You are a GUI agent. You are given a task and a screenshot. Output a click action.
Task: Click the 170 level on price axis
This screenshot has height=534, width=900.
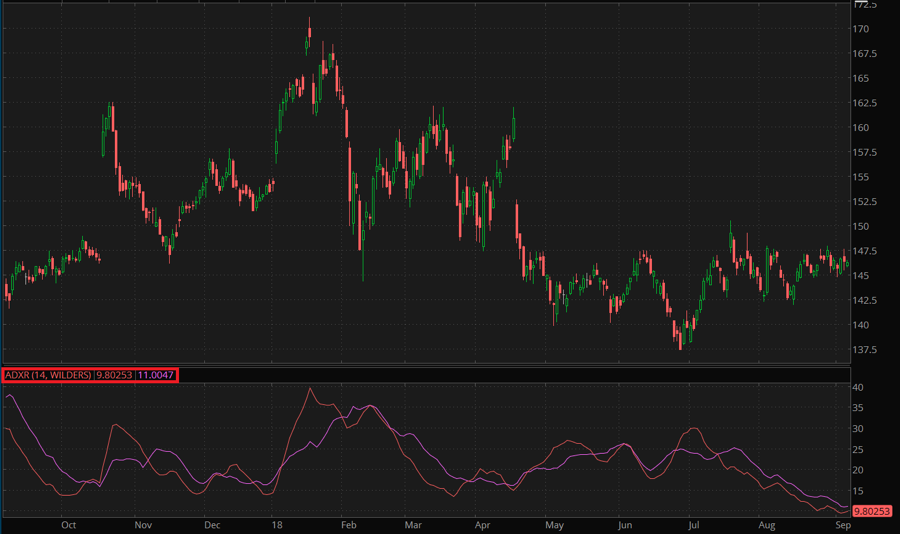(x=860, y=29)
